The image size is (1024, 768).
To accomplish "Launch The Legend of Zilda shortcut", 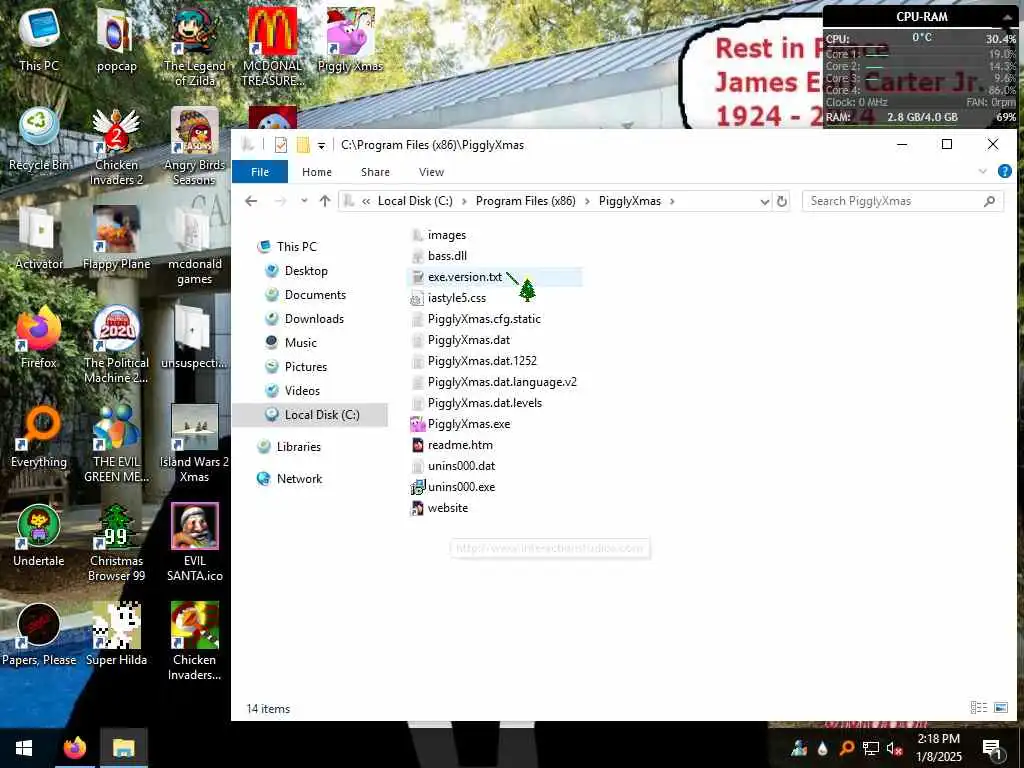I will [x=195, y=46].
